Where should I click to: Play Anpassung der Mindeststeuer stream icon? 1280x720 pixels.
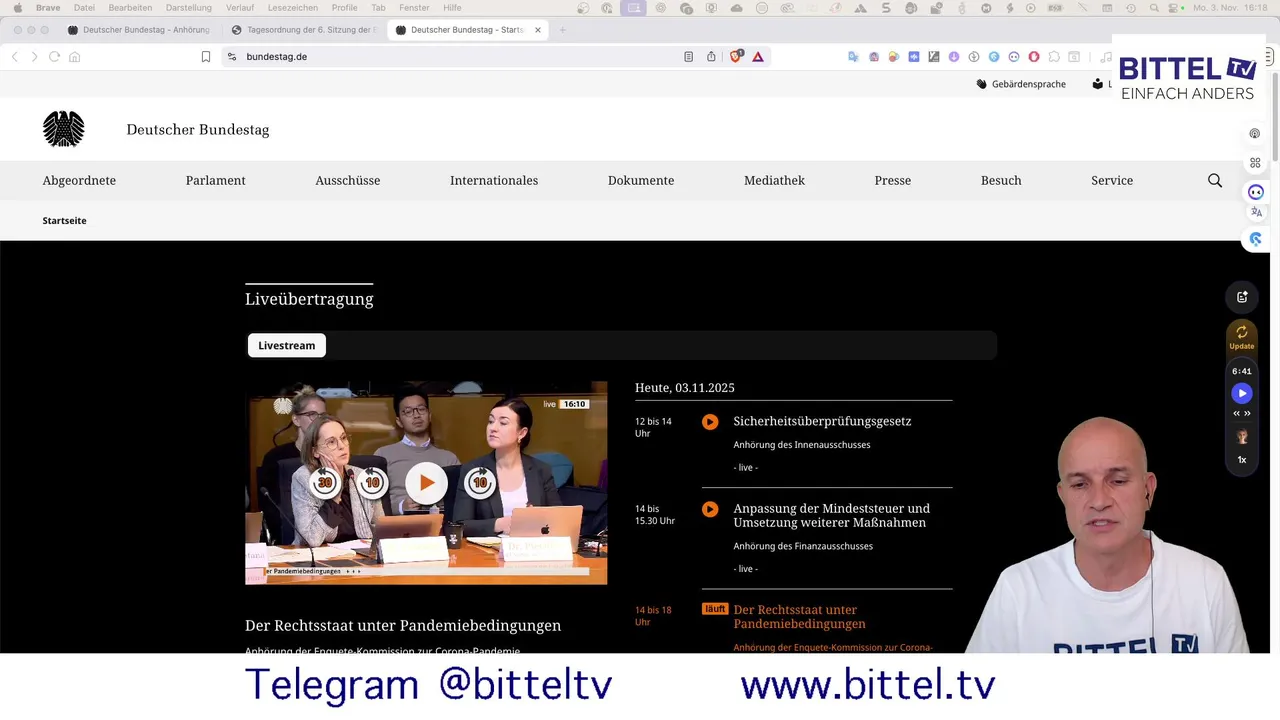710,509
